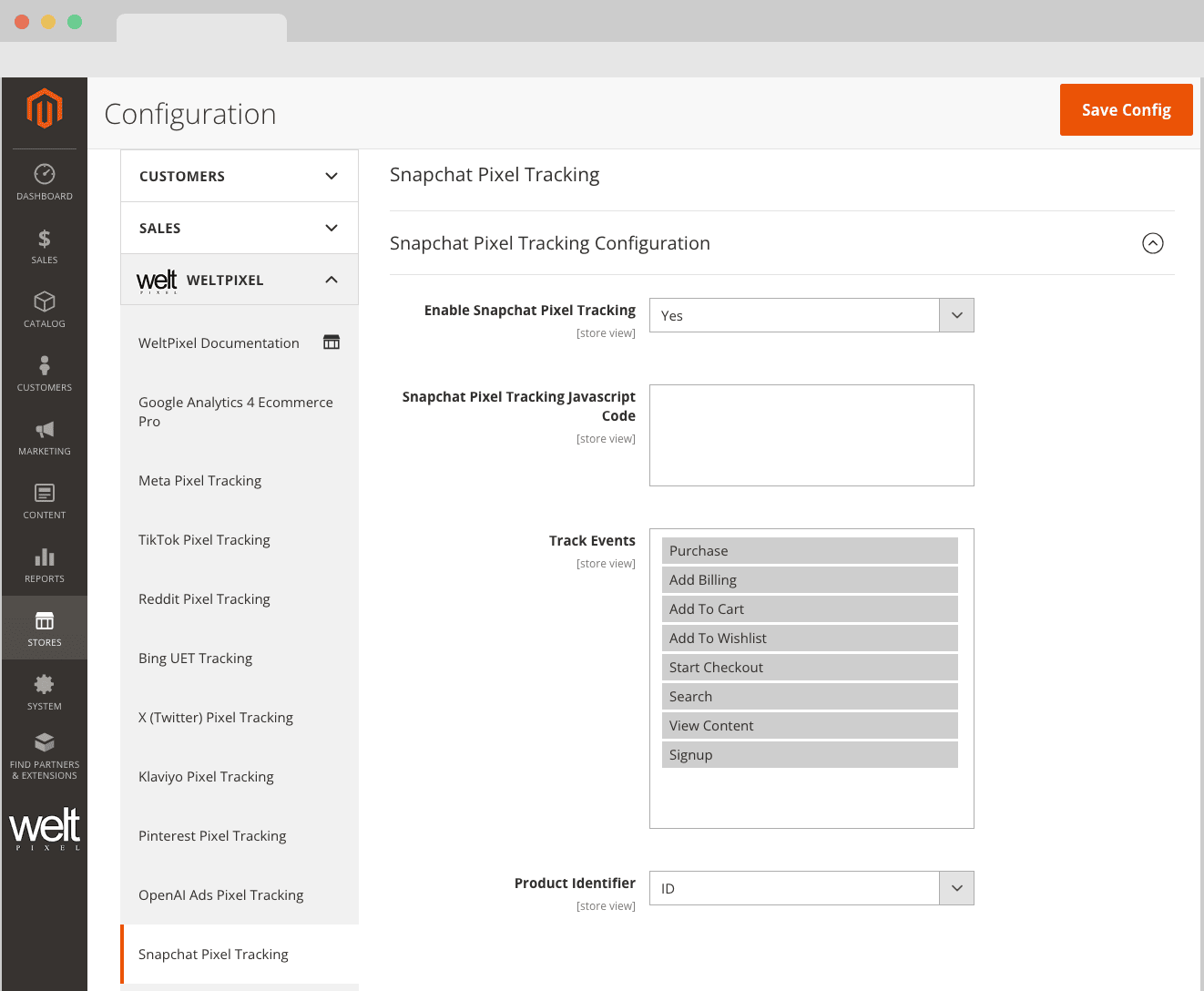
Task: Open the Customers person icon in sidebar
Action: pyautogui.click(x=45, y=365)
